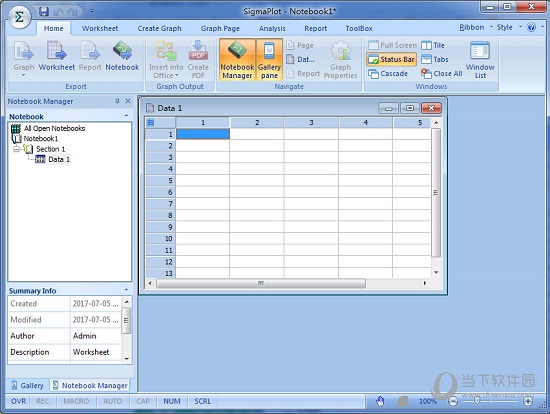Switch to the Gallery bottom tab
This screenshot has height=414, width=550.
pyautogui.click(x=27, y=385)
